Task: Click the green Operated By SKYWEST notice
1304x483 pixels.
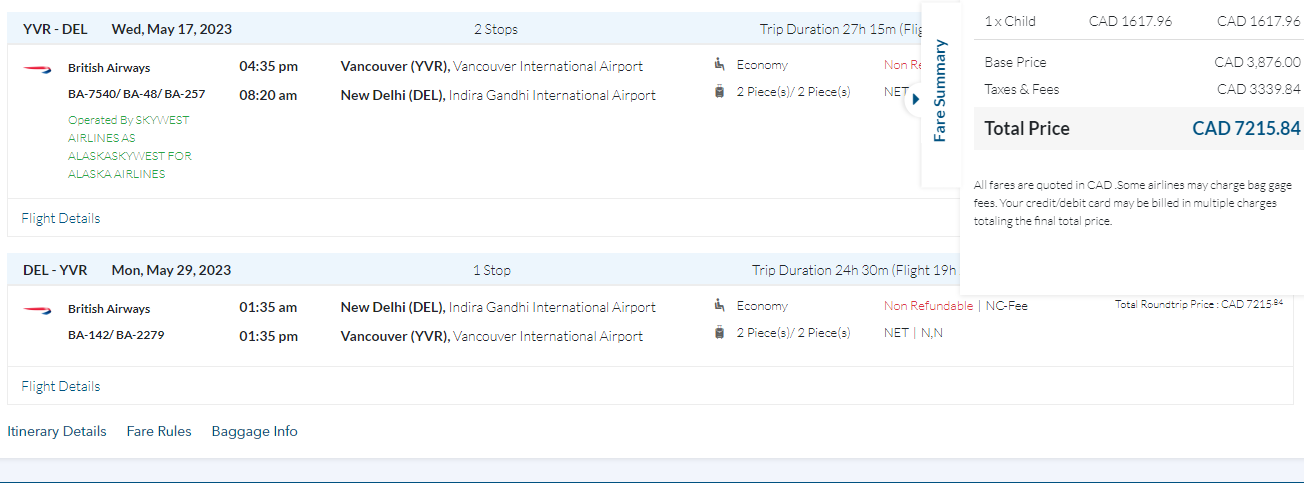Action: 129,147
